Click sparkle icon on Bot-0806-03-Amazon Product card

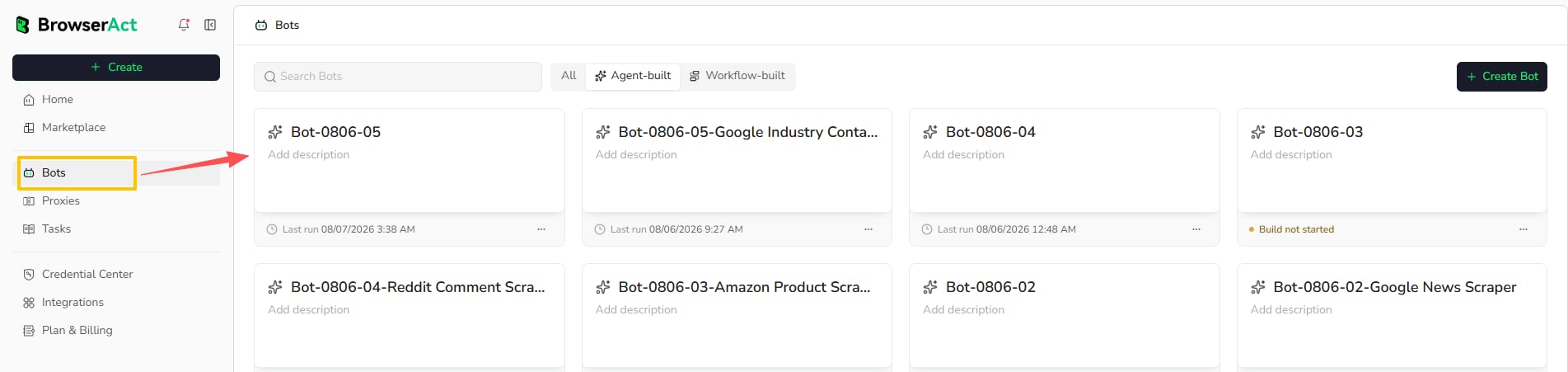pos(603,287)
